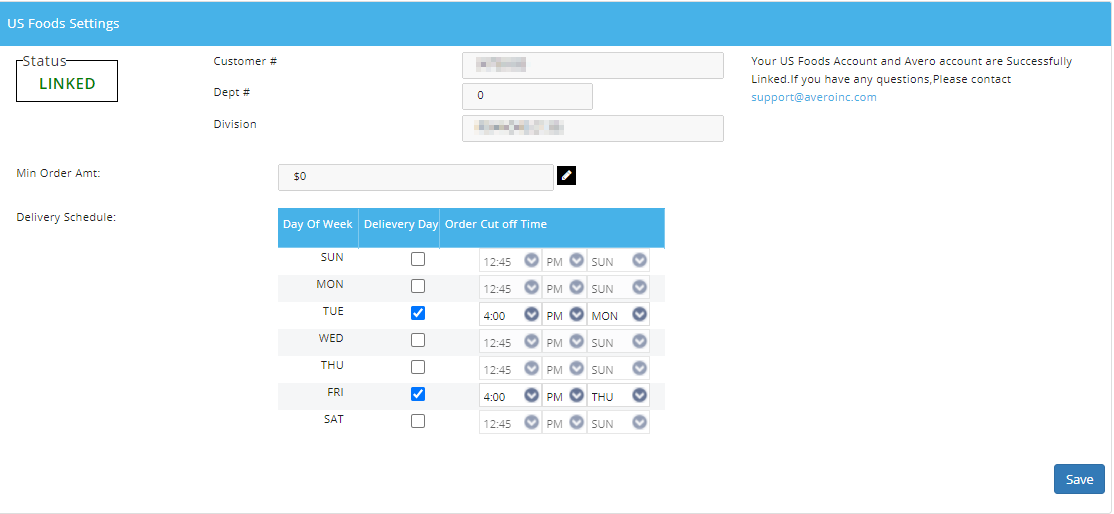Open TUE row MON cut off day dropdown
Screen dimensions: 1114x514
pos(618,315)
